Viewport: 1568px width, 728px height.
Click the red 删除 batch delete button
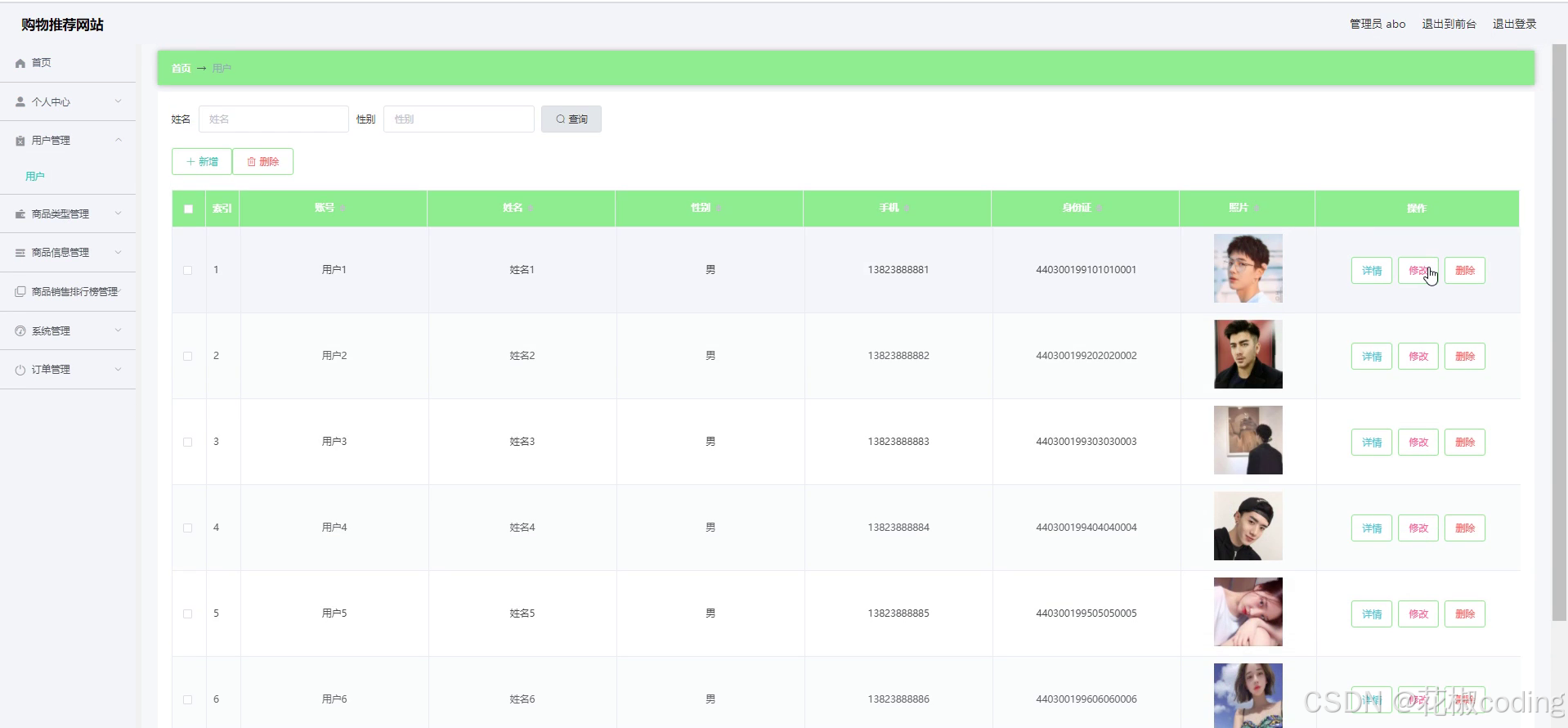tap(262, 162)
